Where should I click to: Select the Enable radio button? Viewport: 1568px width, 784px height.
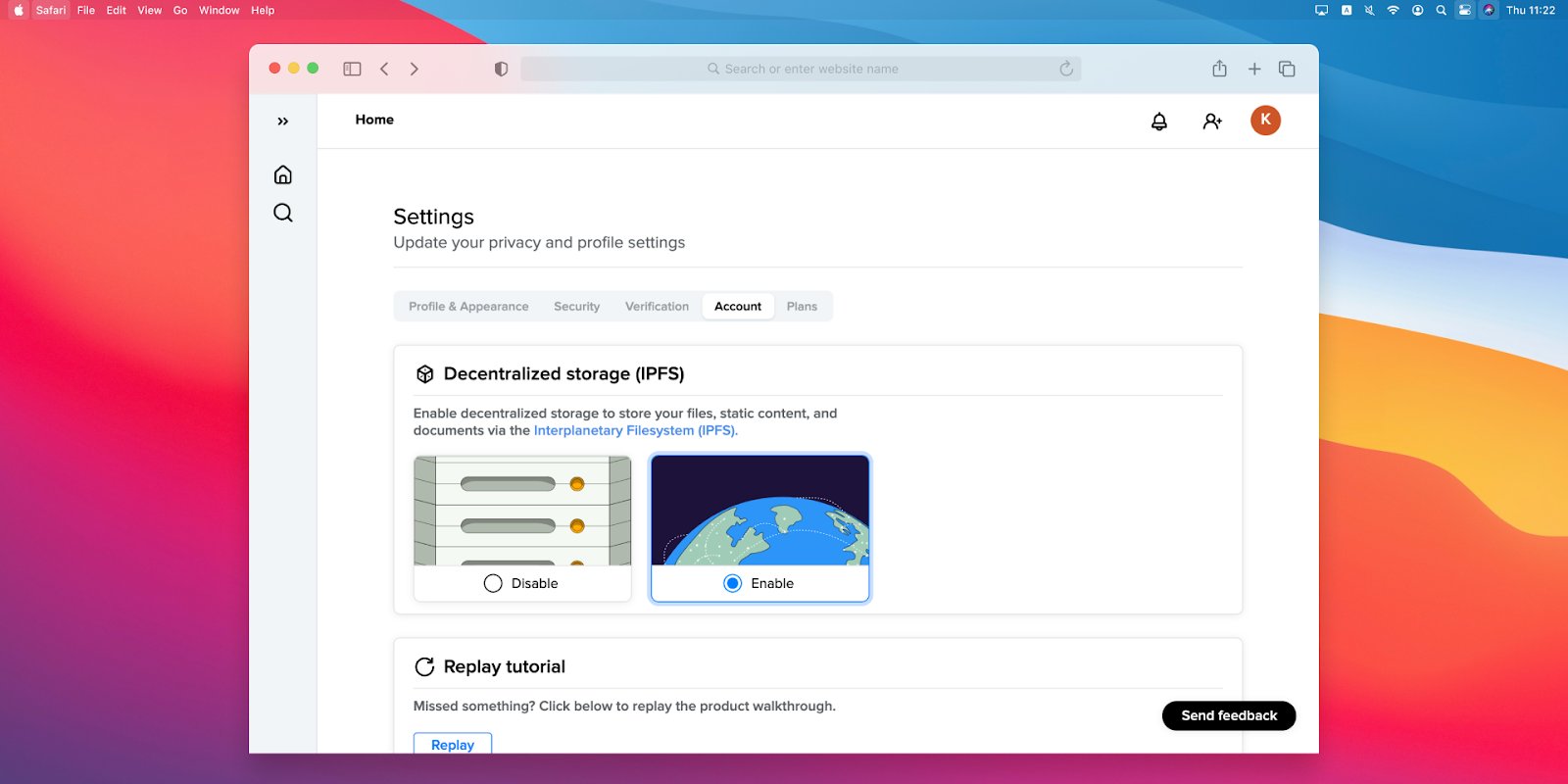click(x=732, y=583)
